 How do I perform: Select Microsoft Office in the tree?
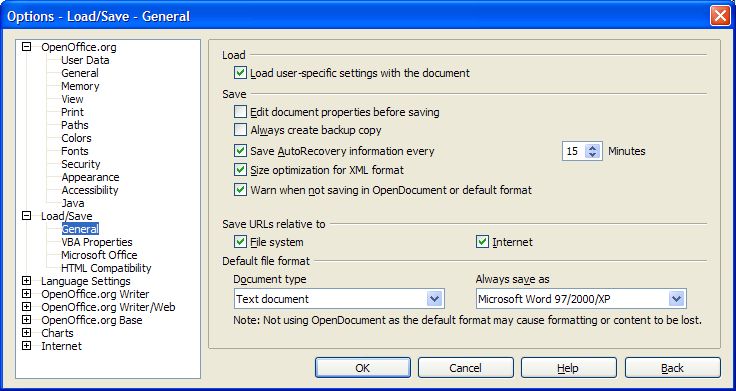pyautogui.click(x=99, y=255)
